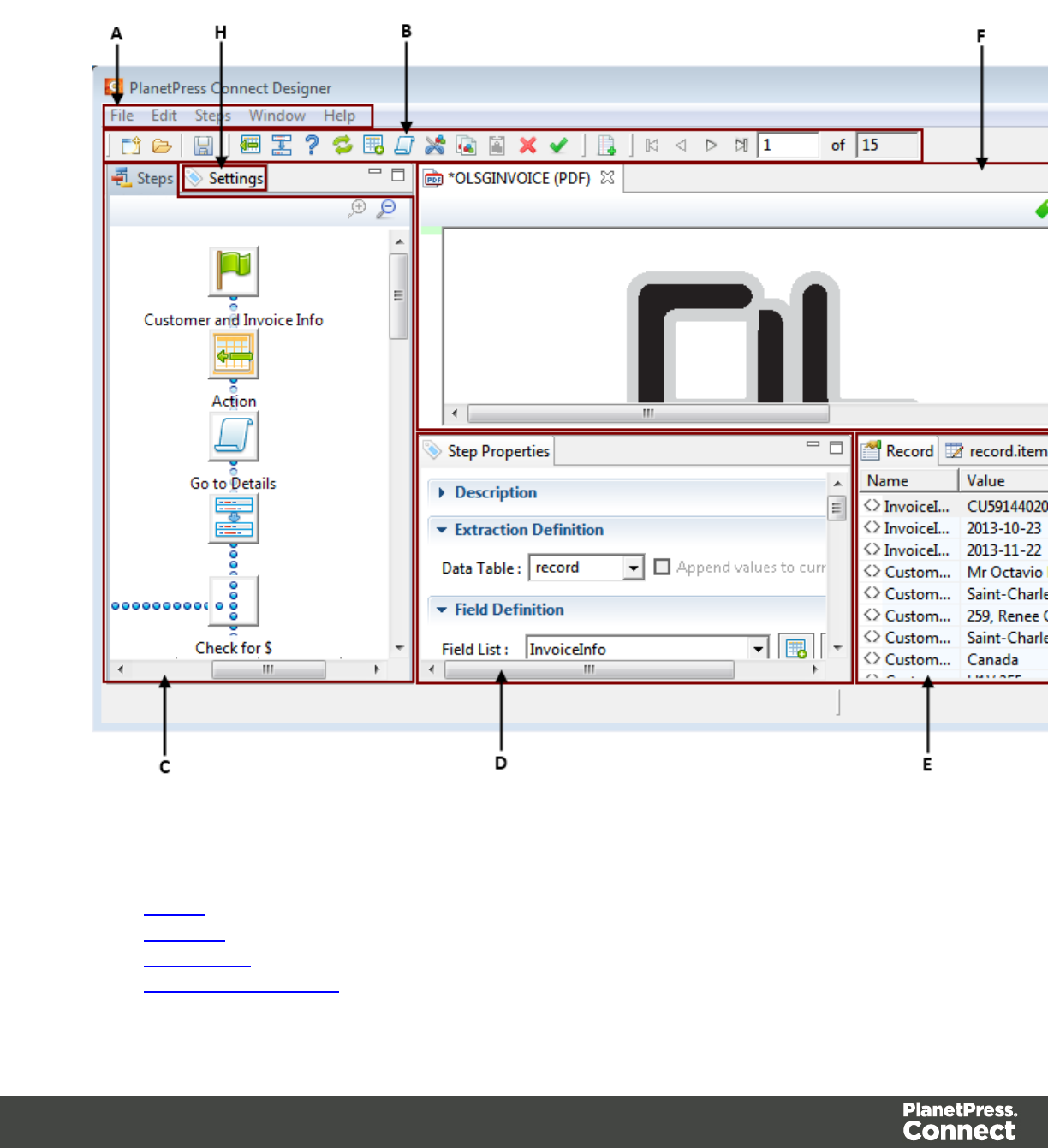Minimize the Step Properties panel
The height and width of the screenshot is (1148, 1048).
(813, 444)
